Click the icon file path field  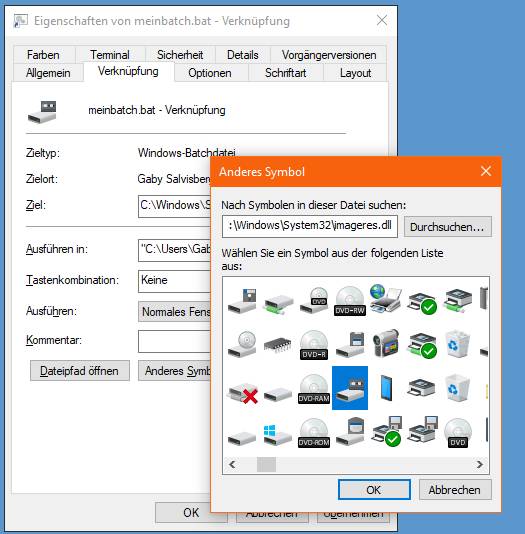click(x=309, y=226)
